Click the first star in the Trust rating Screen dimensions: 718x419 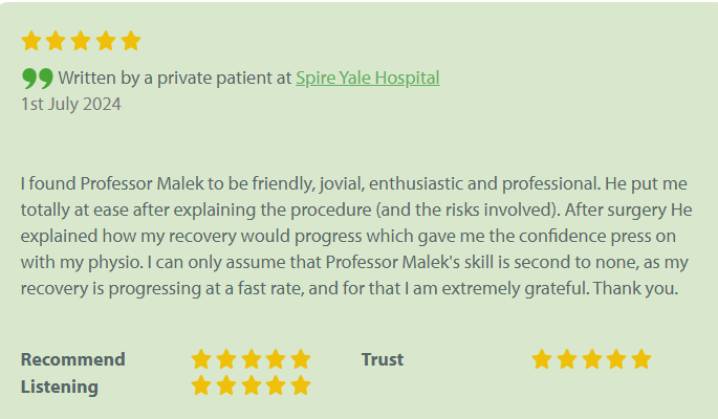tap(542, 359)
